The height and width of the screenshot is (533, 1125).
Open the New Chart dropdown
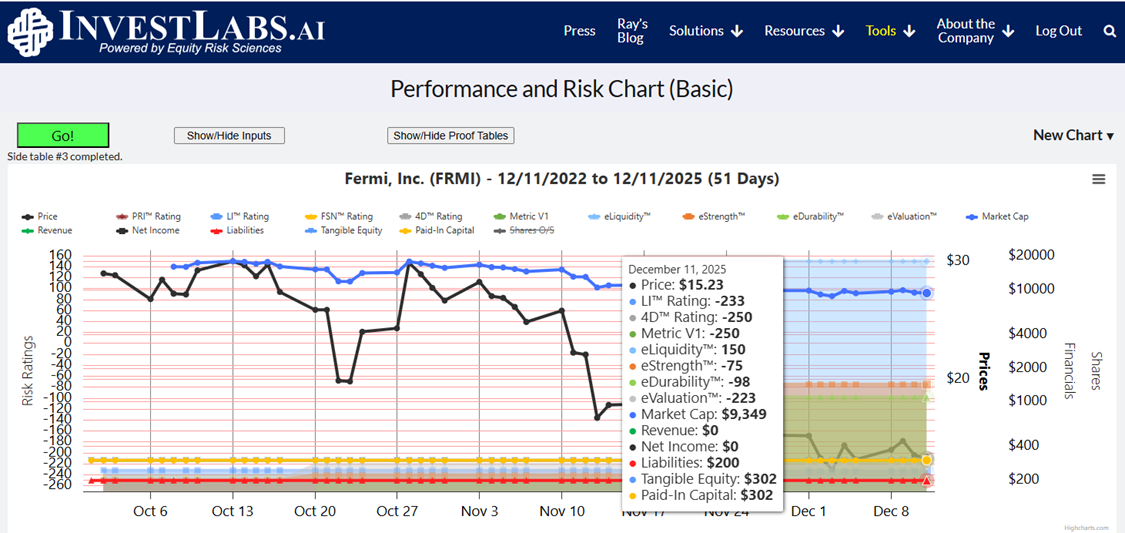tap(1072, 135)
